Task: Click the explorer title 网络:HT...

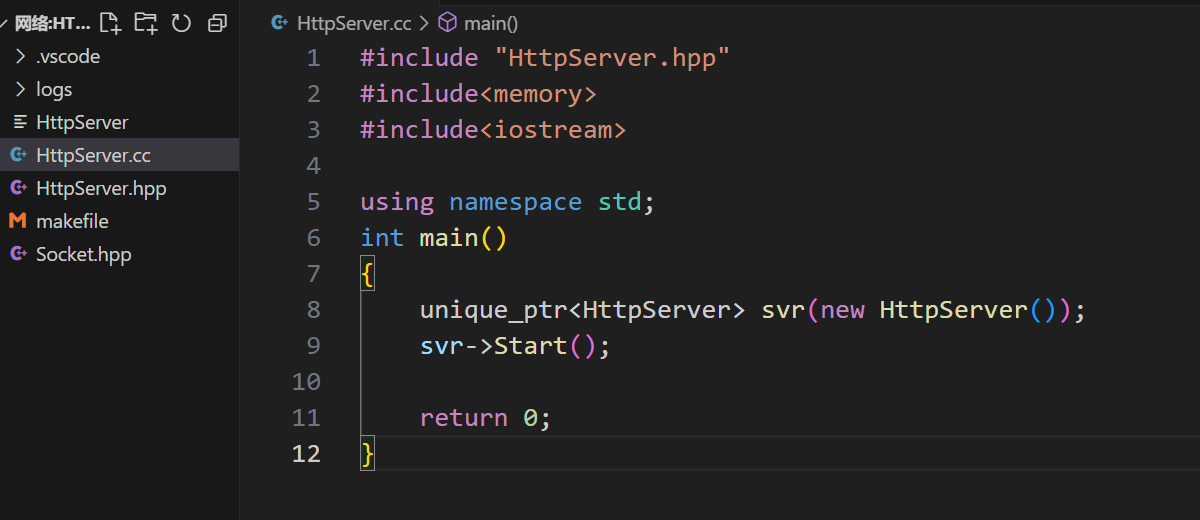Action: point(52,23)
